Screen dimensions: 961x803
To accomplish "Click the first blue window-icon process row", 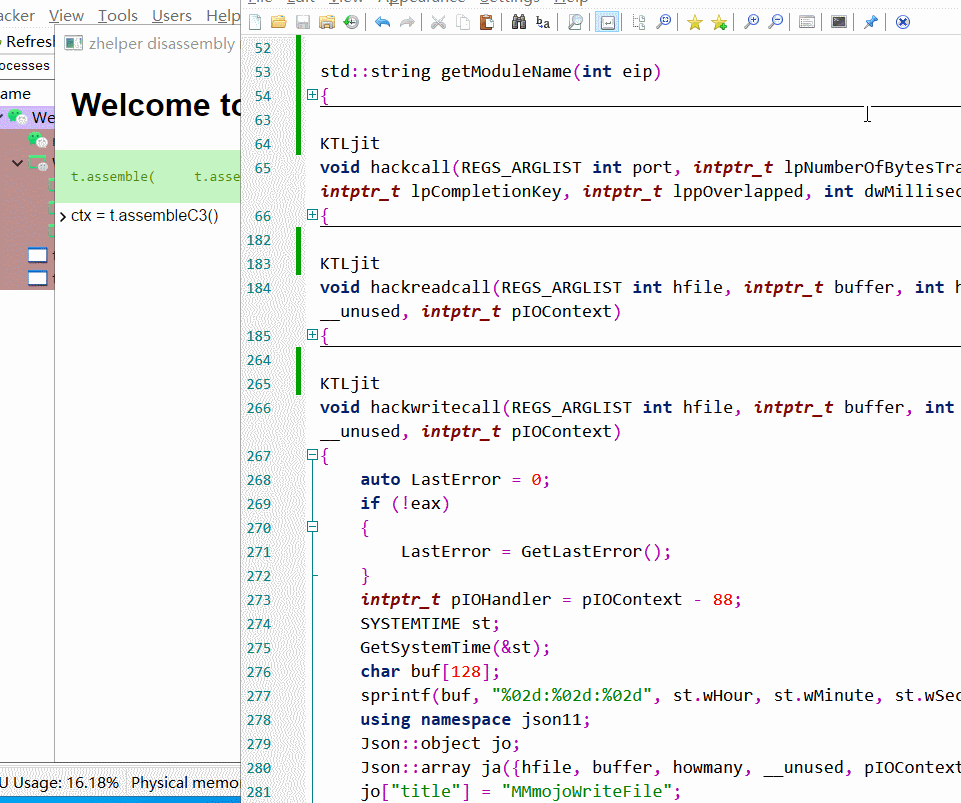I will 37,255.
